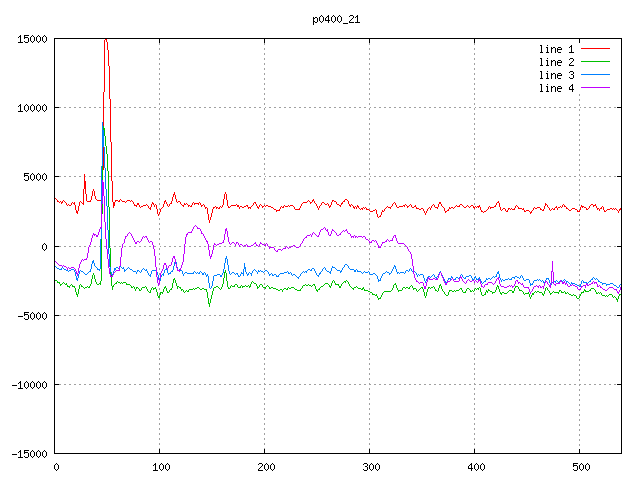
Task: Click the 400 x-axis tick label
Action: pos(475,467)
